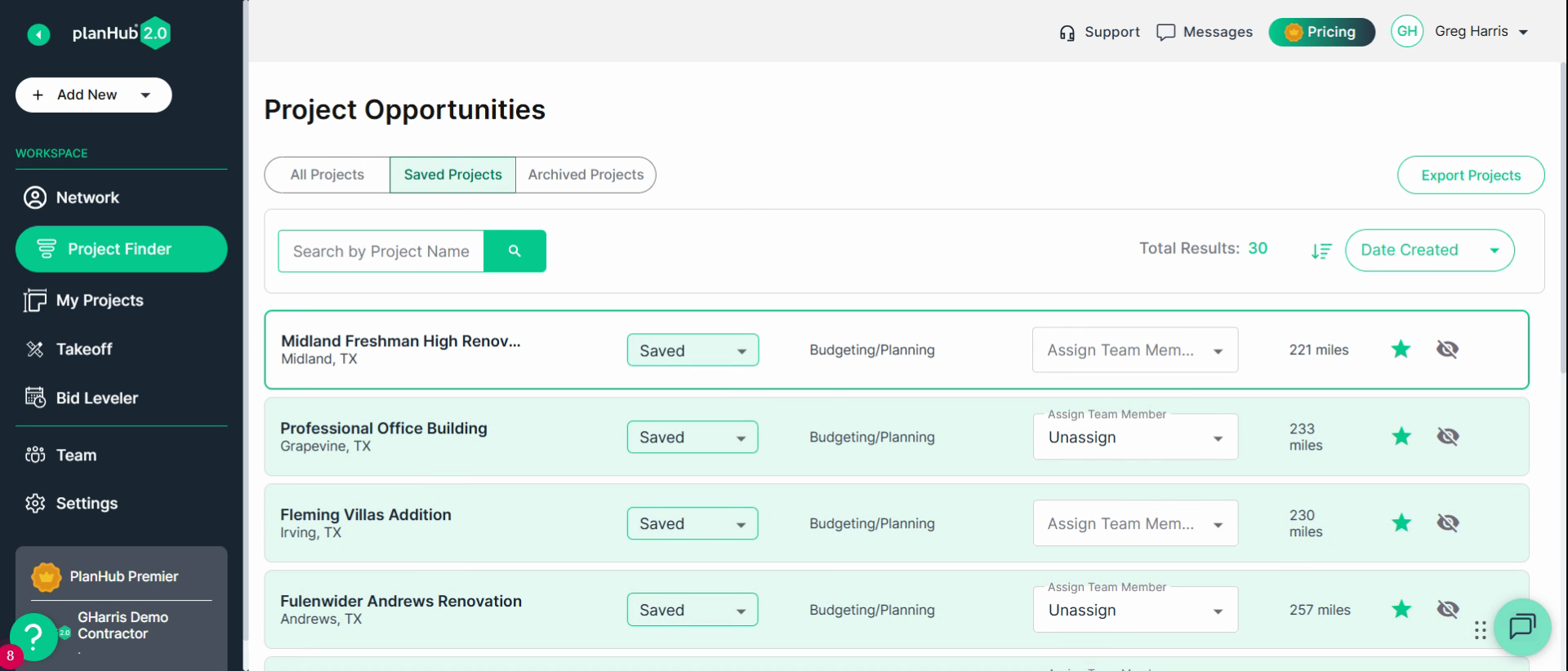
Task: Assign team member to Fleming Villas Addition
Action: pos(1135,523)
